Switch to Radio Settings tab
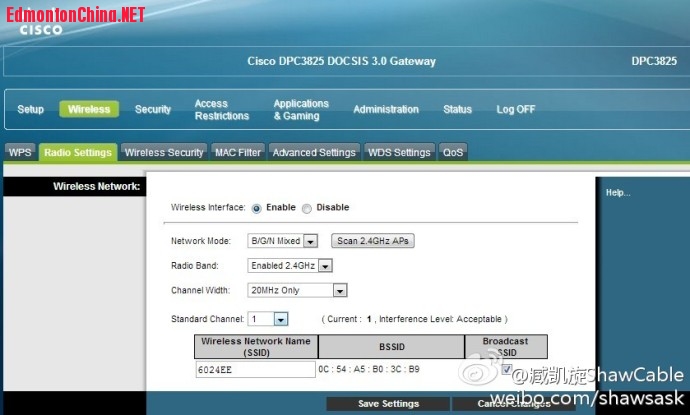Viewport: 690px width, 415px height. coord(78,152)
